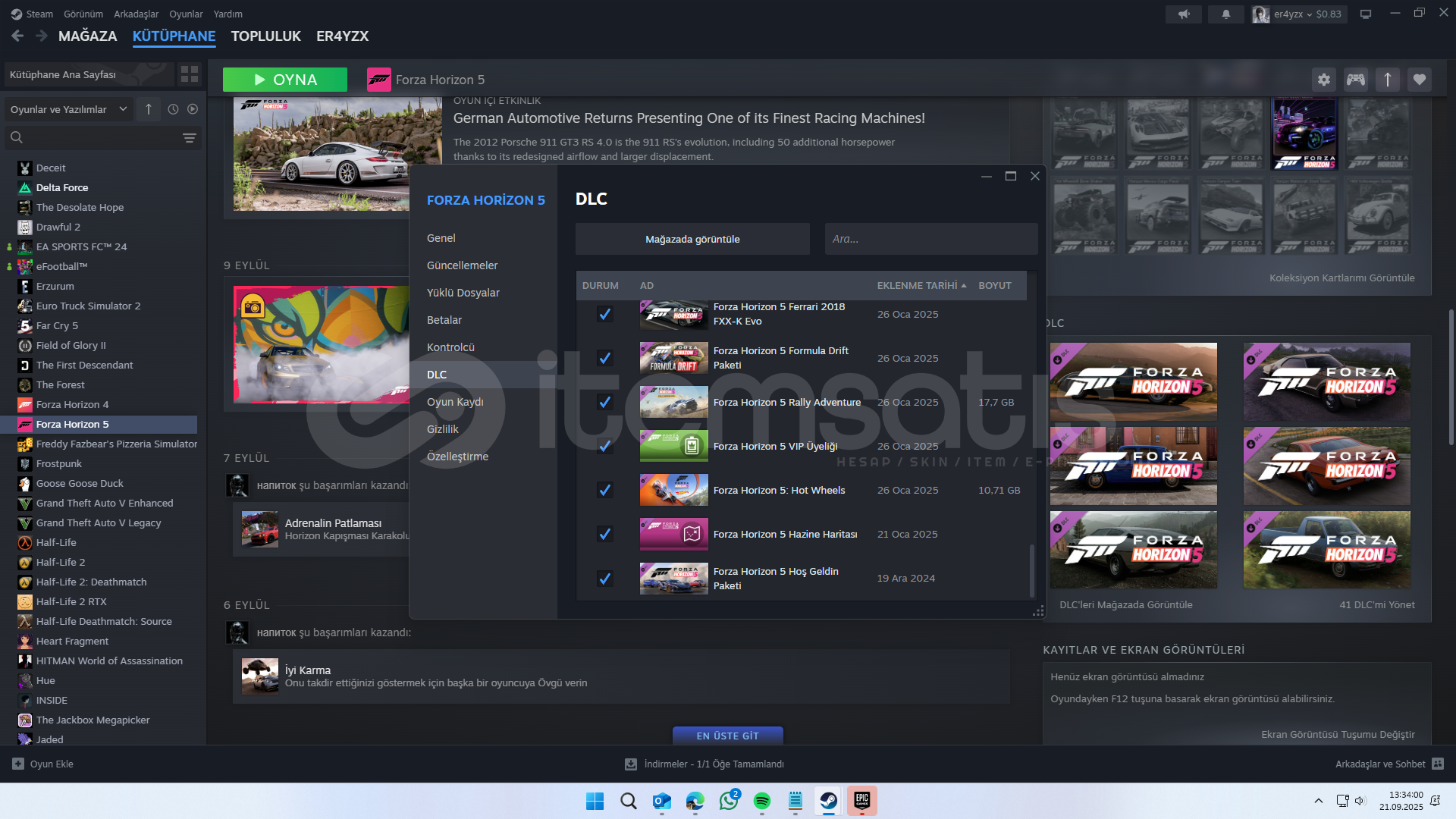The image size is (1456, 819).
Task: Select Güncellemeler in properties sidebar
Action: (x=463, y=265)
